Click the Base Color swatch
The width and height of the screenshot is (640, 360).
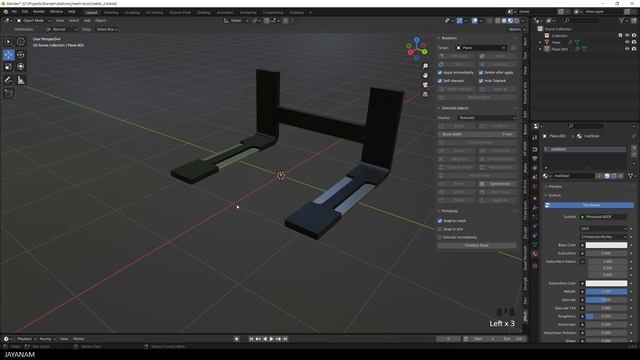(606, 245)
